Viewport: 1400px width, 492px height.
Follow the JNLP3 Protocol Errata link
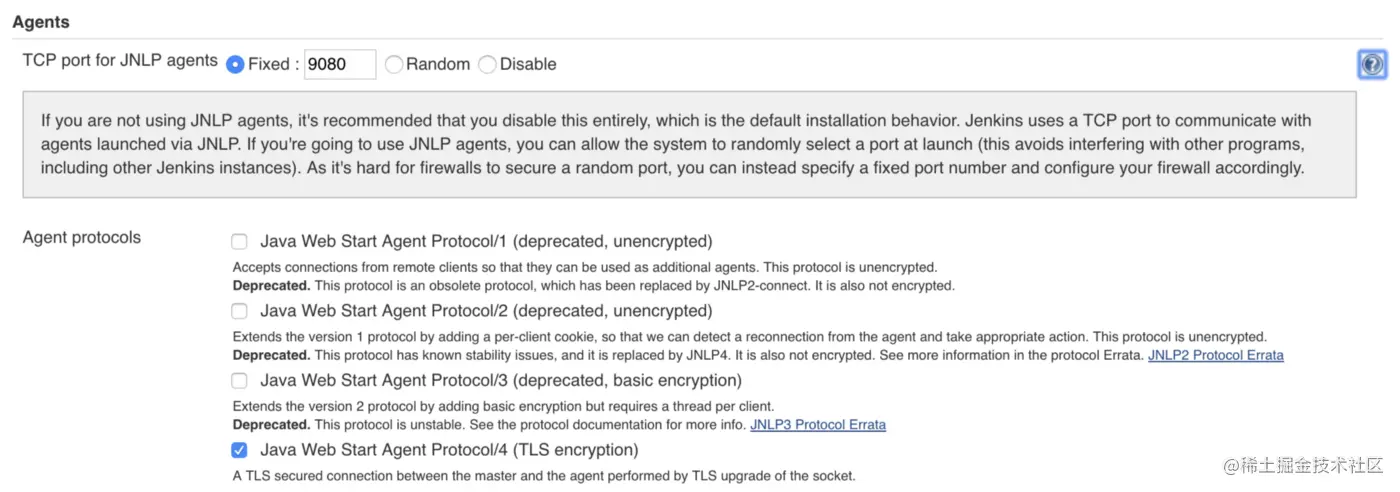click(x=817, y=425)
